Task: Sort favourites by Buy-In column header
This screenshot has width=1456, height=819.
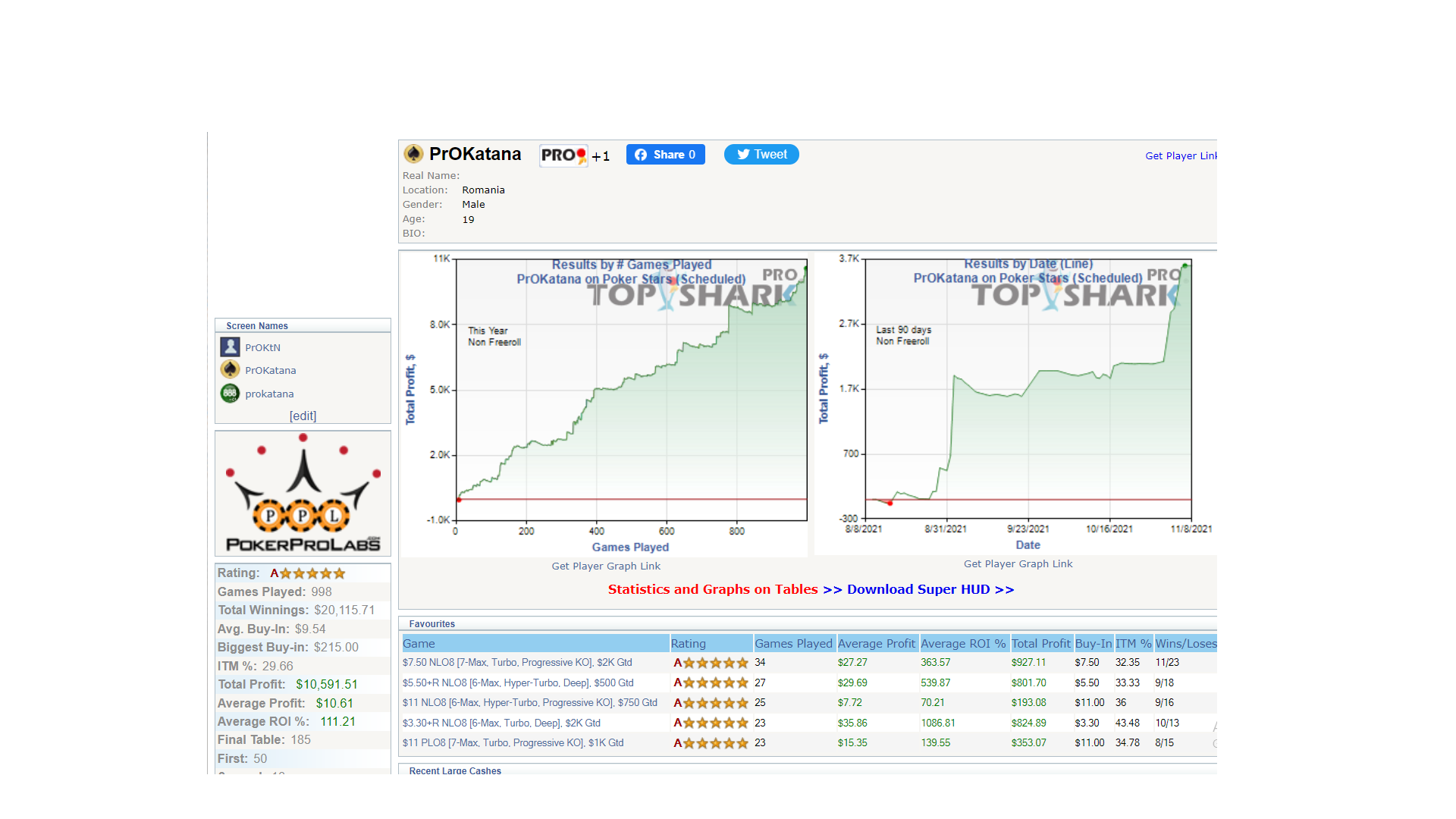Action: click(x=1093, y=644)
